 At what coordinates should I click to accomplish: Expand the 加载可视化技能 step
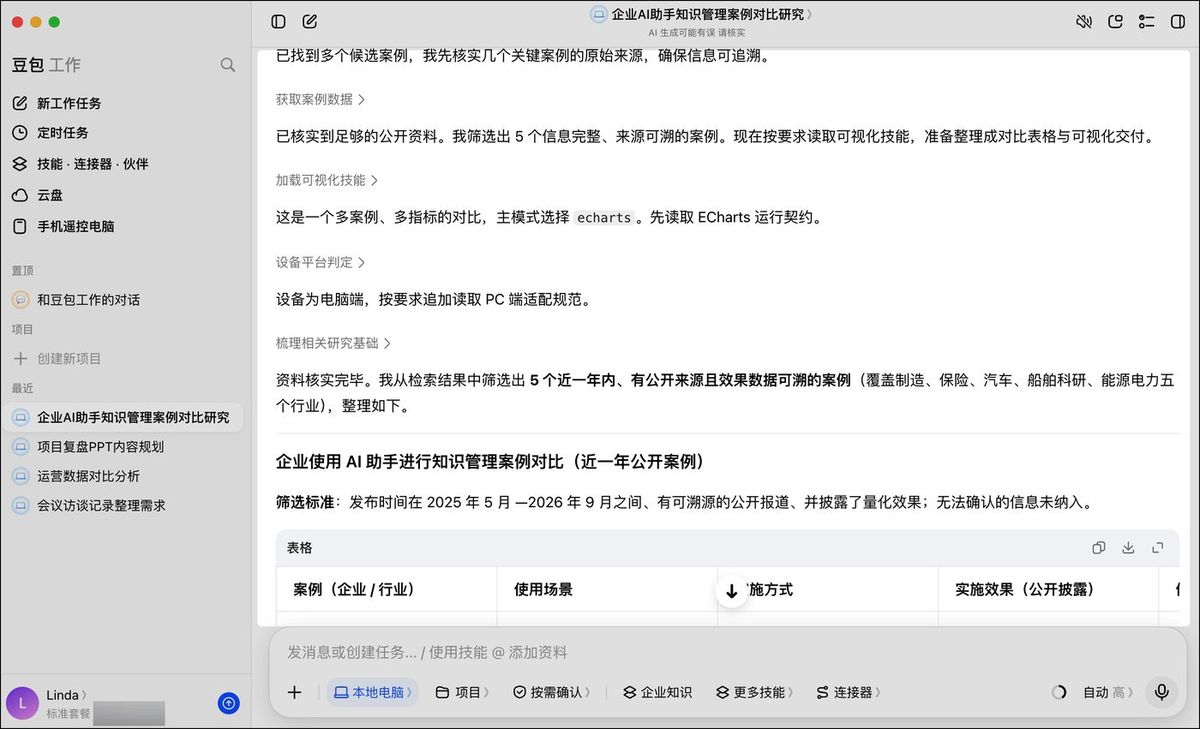pos(327,180)
